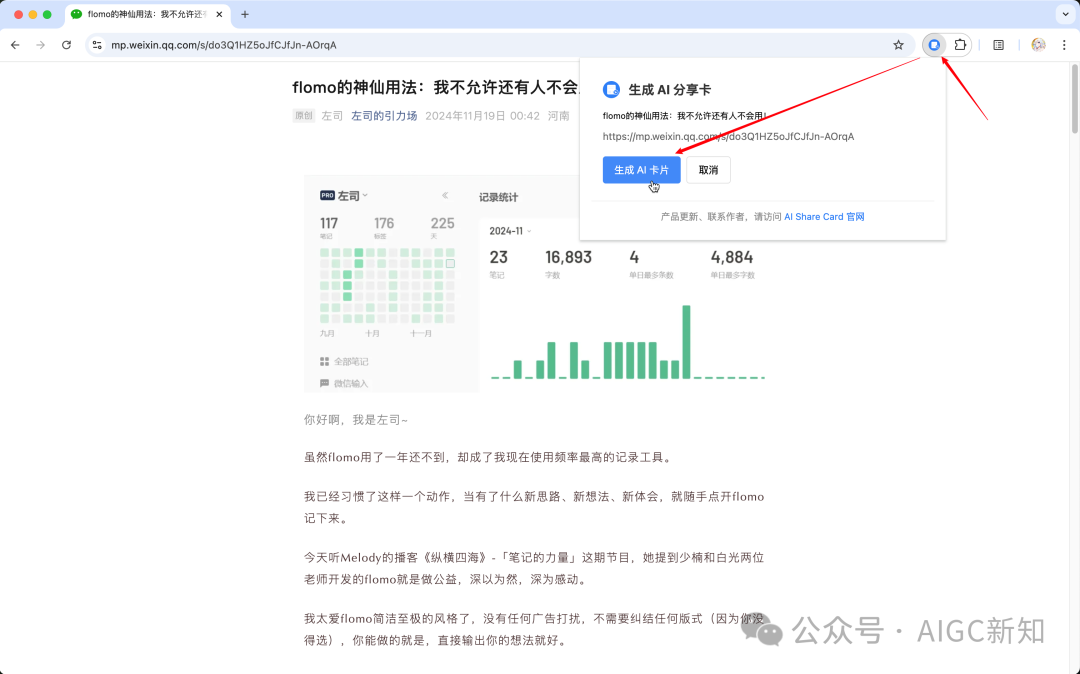Image resolution: width=1080 pixels, height=674 pixels.
Task: Click the page vertical scrollbar thumb
Action: 1074,98
